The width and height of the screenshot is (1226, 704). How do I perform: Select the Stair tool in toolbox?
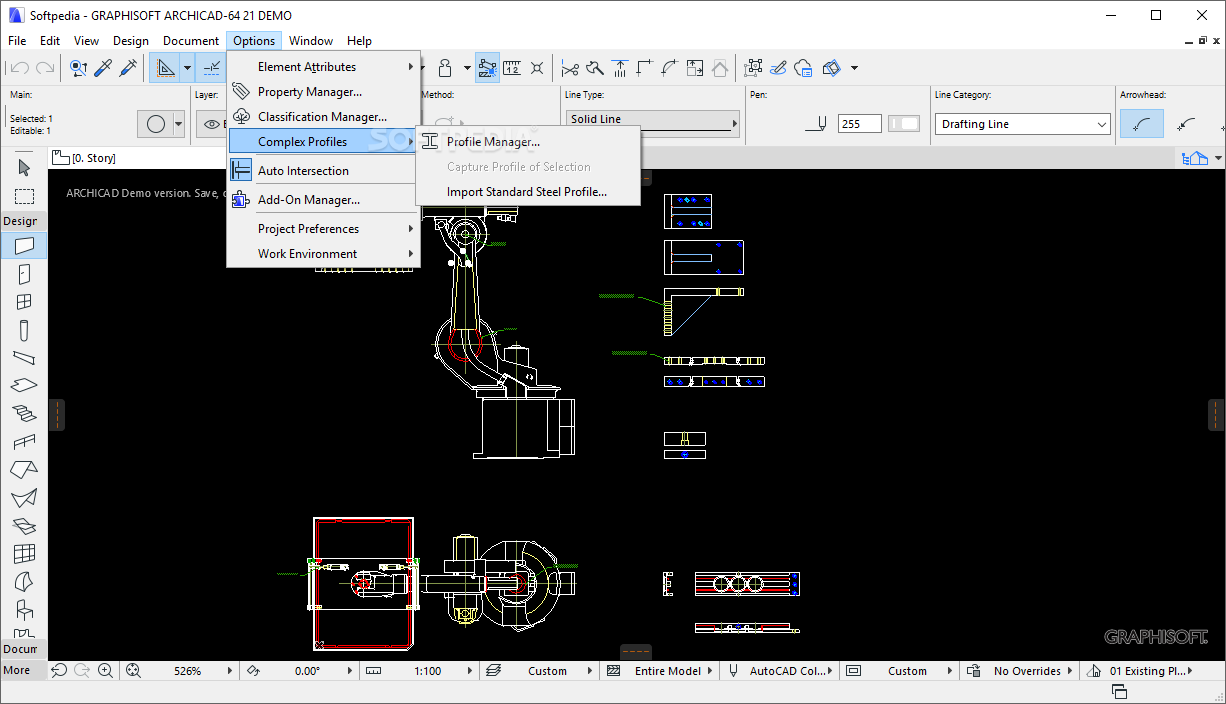point(24,413)
